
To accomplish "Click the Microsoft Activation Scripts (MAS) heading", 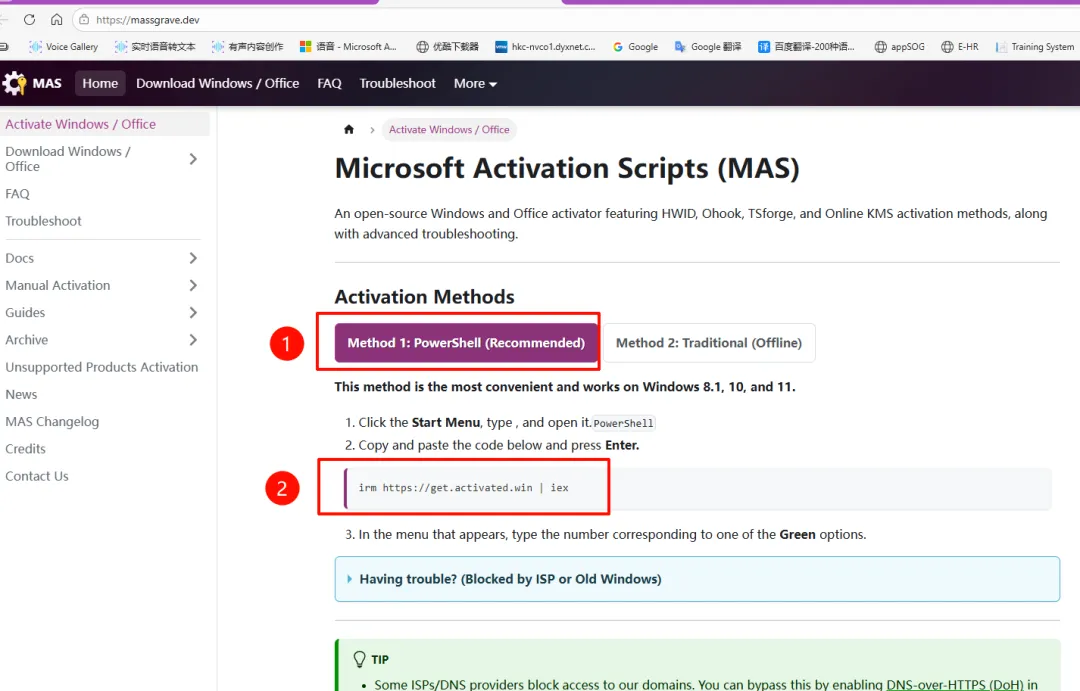I will tap(567, 168).
